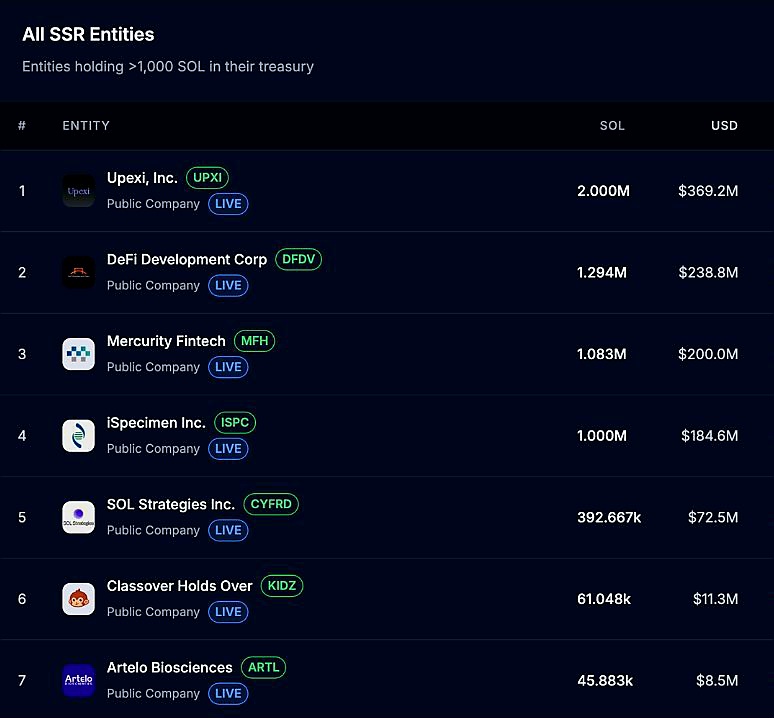Click the DFDV ticker badge
774x718 pixels.
click(x=298, y=259)
